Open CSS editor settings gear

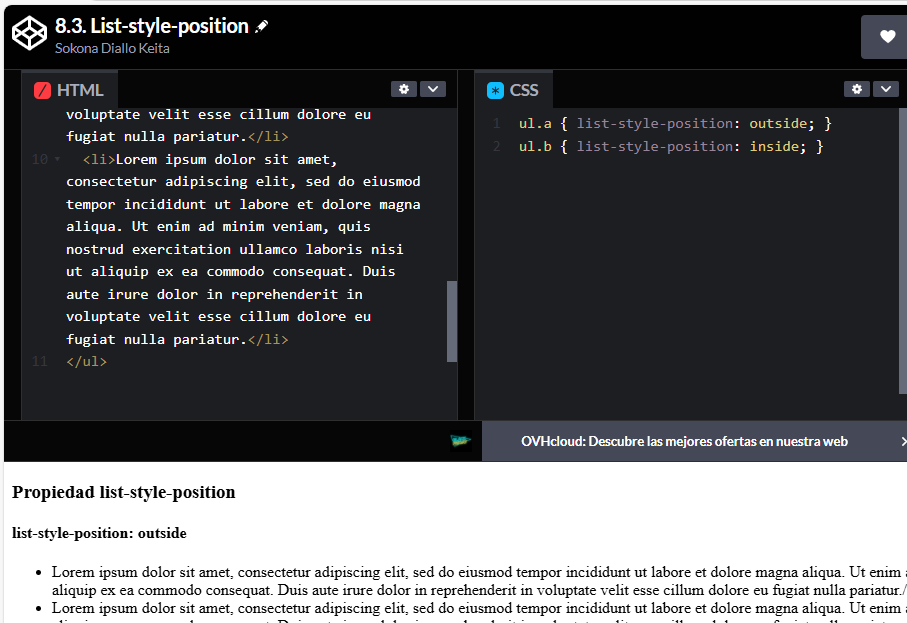point(857,89)
